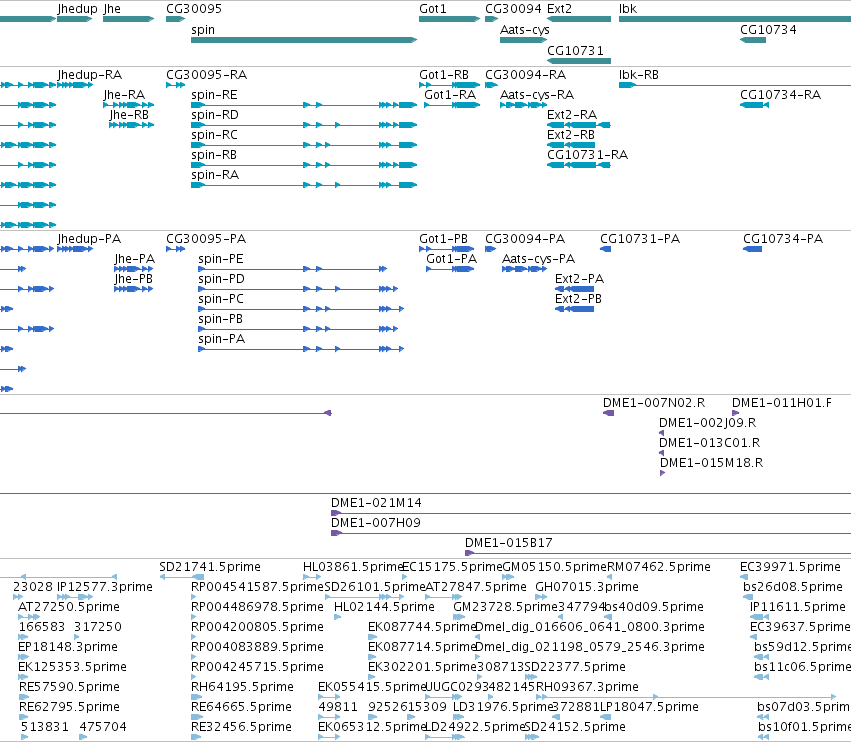
Task: Click the DME1-015M18.R label
Action: pos(712,463)
